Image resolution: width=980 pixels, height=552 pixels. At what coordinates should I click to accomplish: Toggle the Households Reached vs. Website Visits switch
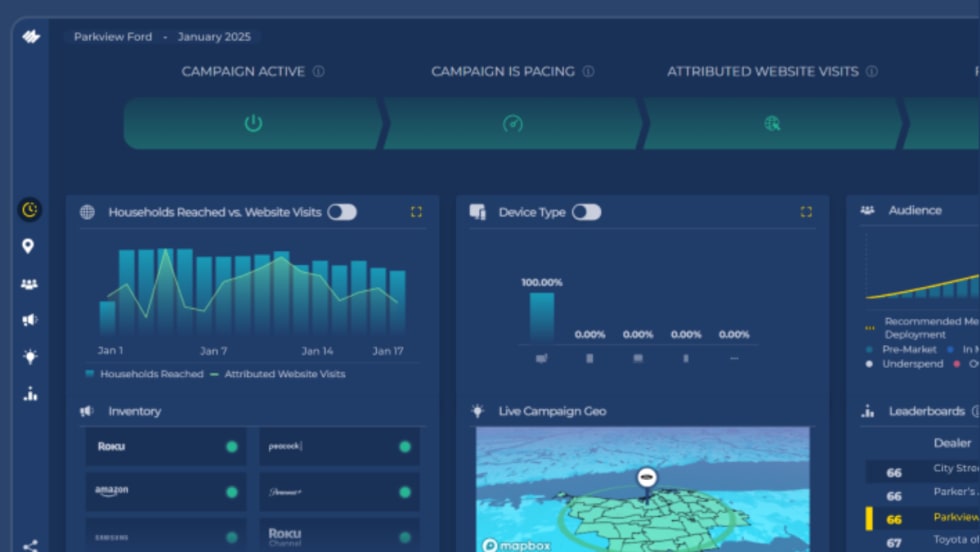pyautogui.click(x=342, y=212)
